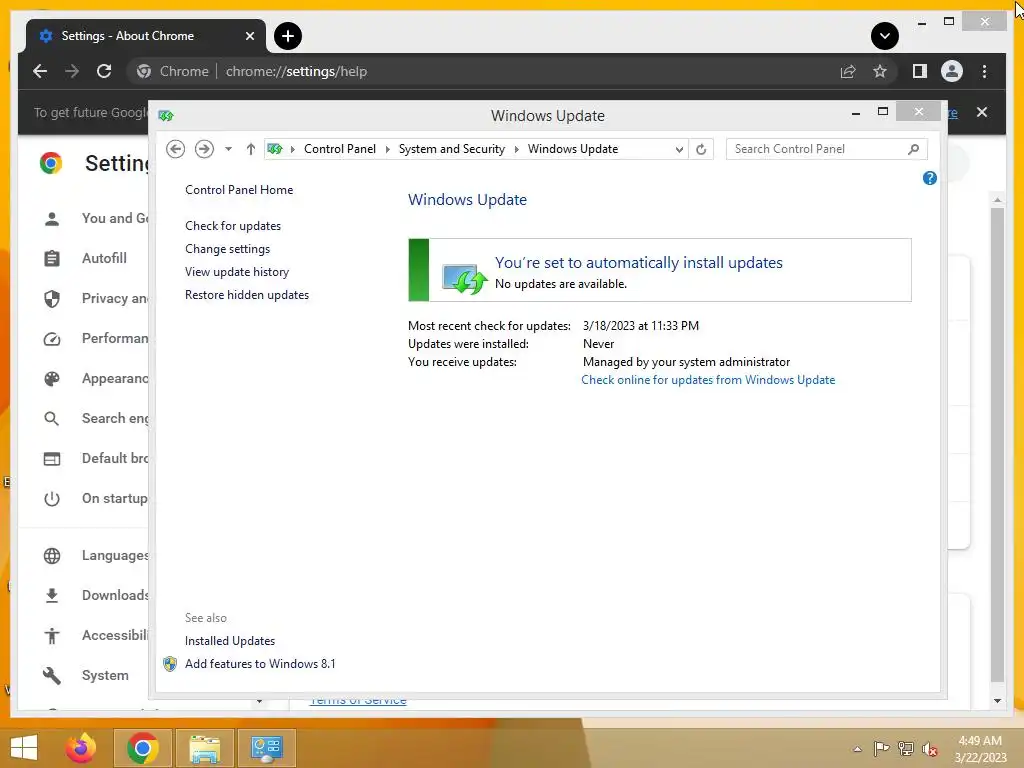Open Appearance settings section
1024x768 pixels.
point(95,378)
